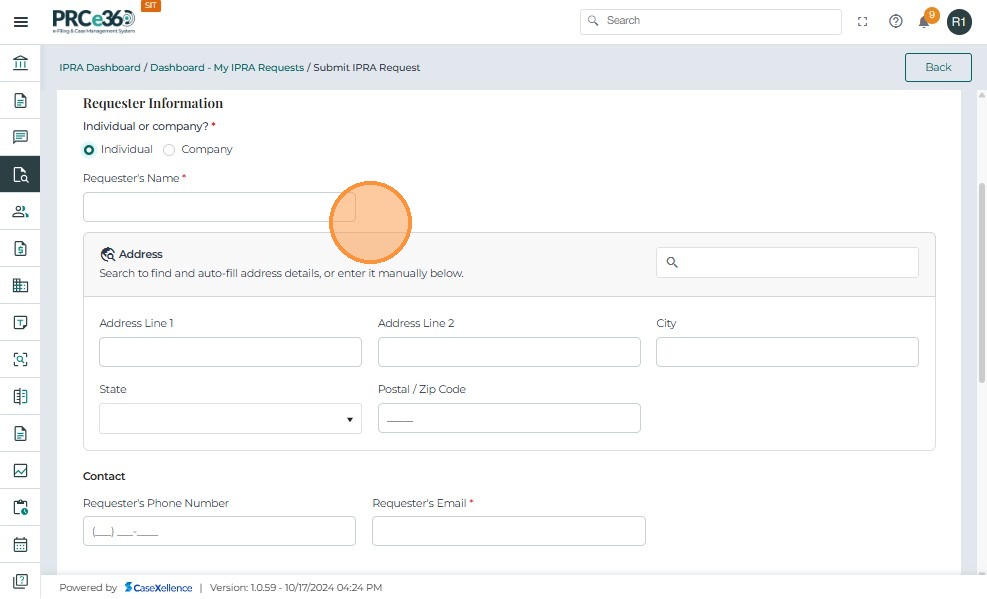Toggle fullscreen mode icon
987x599 pixels.
[863, 21]
